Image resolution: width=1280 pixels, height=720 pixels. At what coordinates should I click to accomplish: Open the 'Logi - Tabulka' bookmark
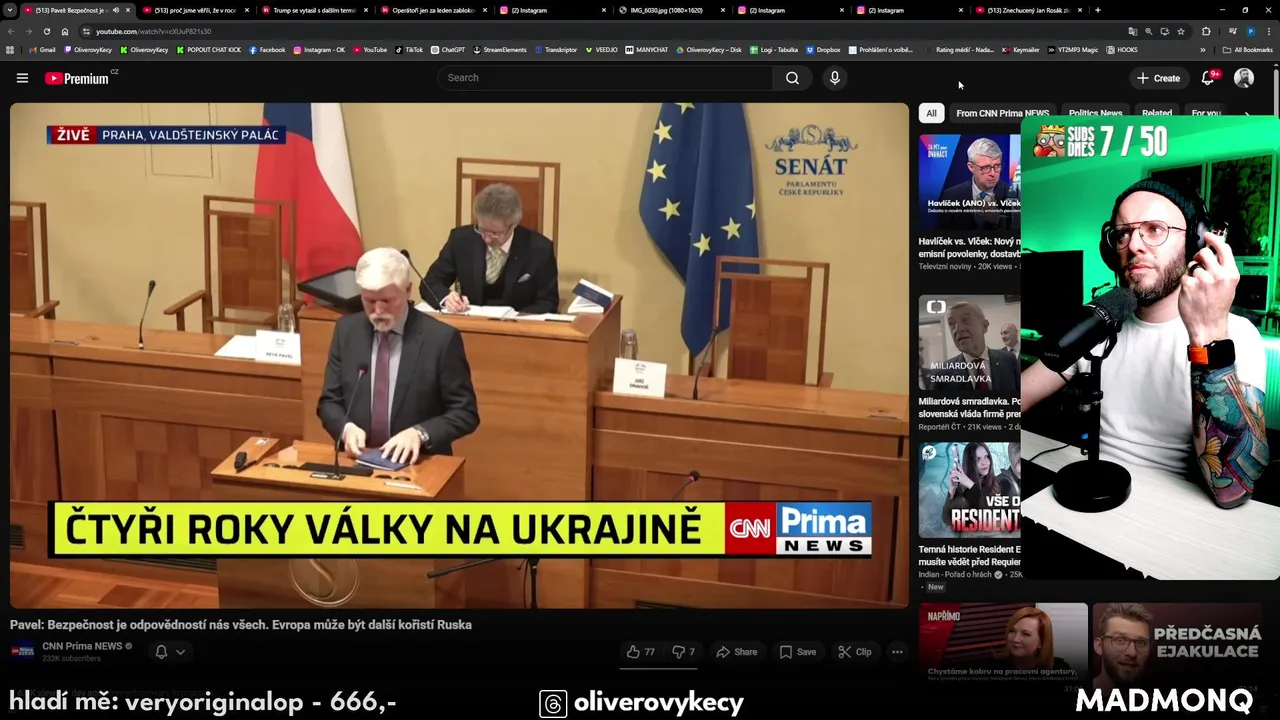(x=773, y=50)
